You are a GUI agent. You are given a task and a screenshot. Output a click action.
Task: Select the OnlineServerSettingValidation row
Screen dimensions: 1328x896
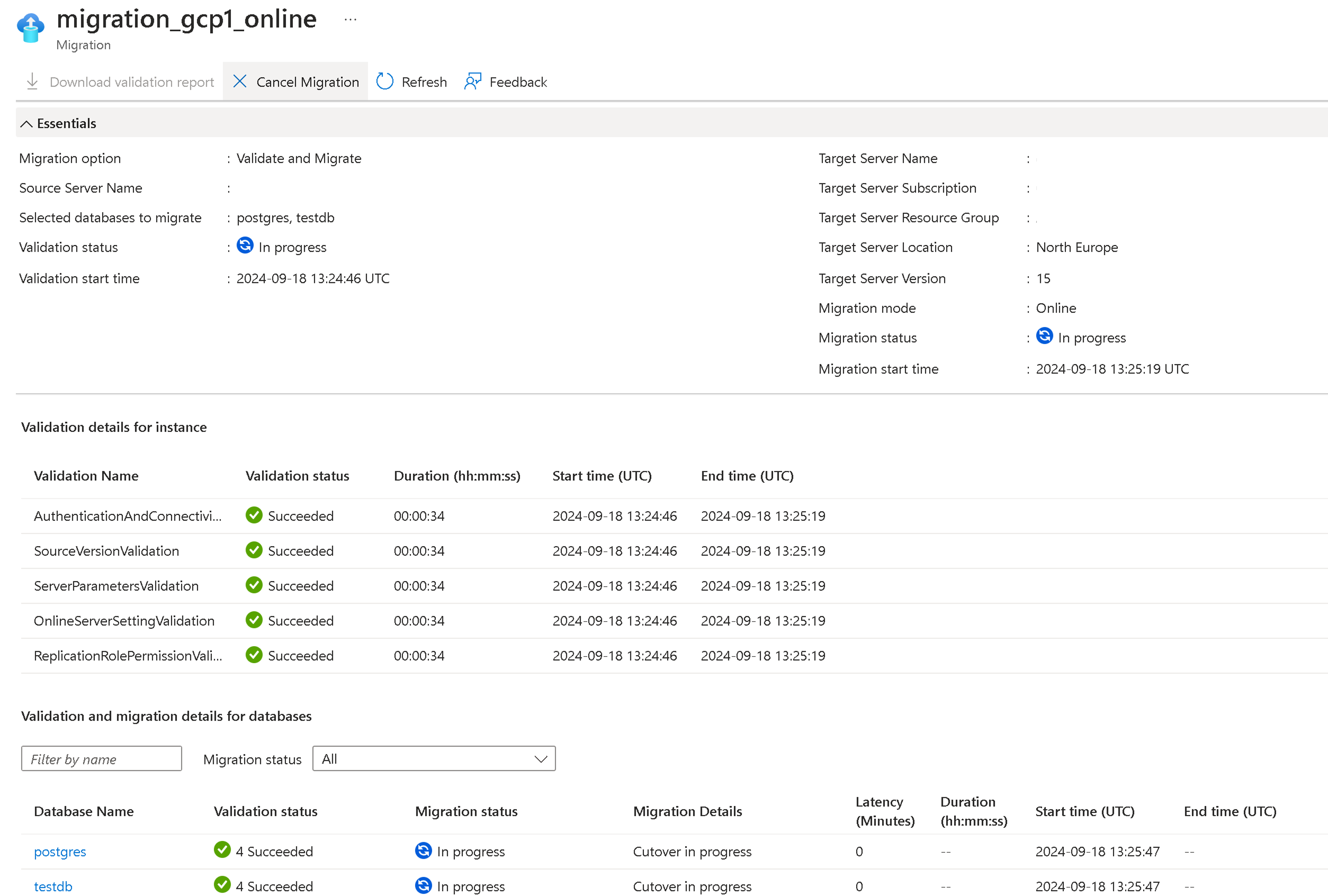124,621
